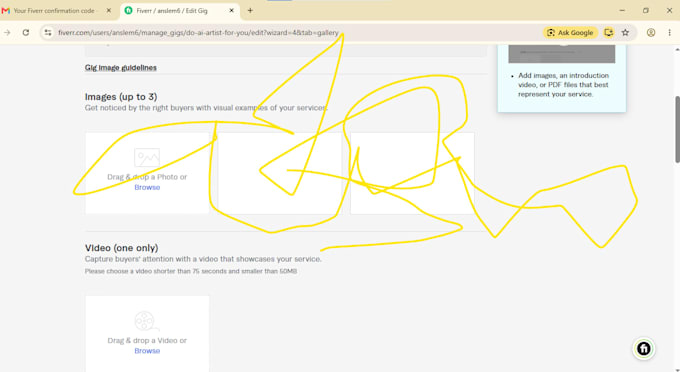The height and width of the screenshot is (372, 680).
Task: Click the Gmail favicon on the first tab
Action: [6, 11]
